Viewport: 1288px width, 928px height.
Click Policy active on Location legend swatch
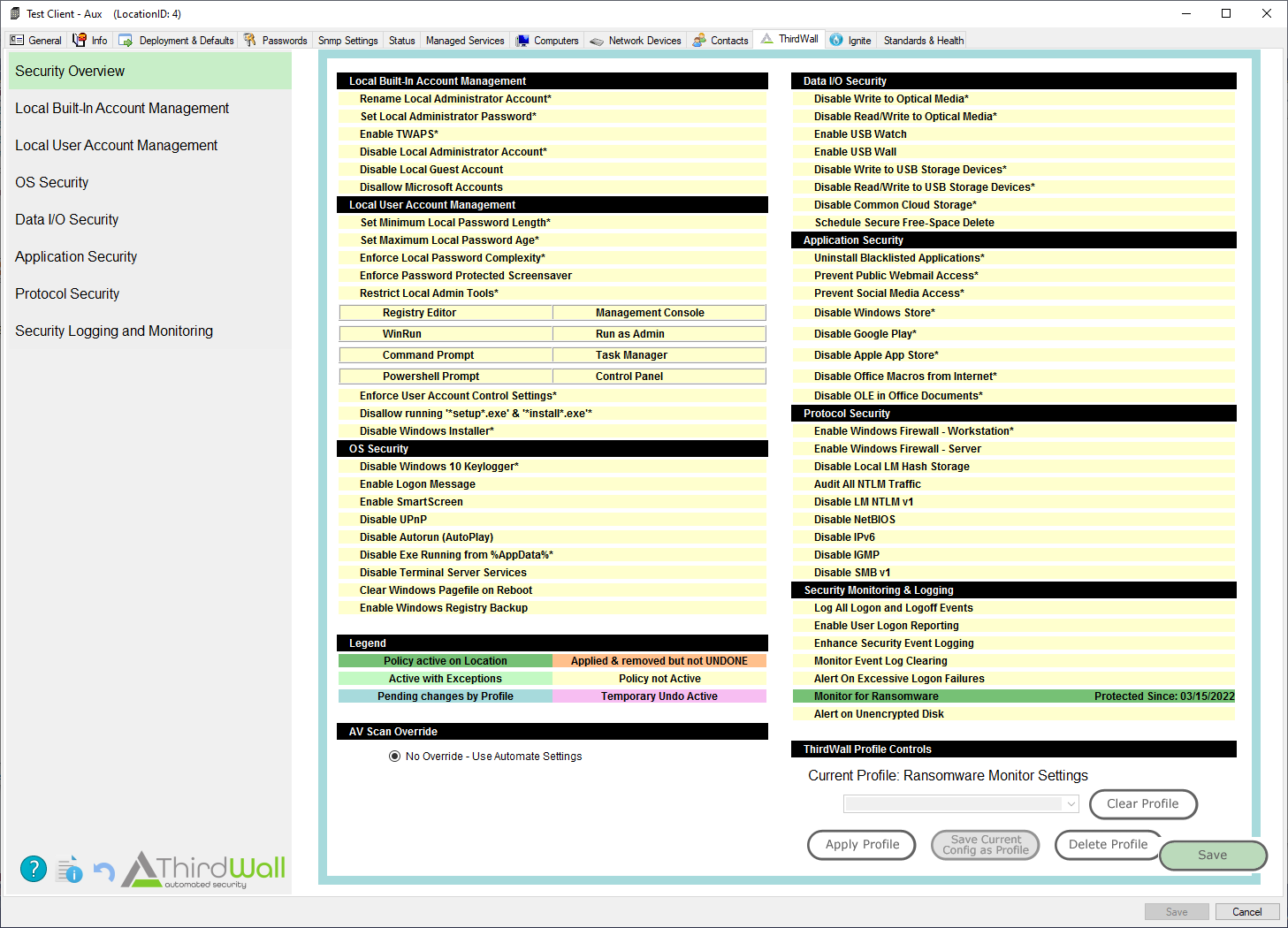point(446,660)
